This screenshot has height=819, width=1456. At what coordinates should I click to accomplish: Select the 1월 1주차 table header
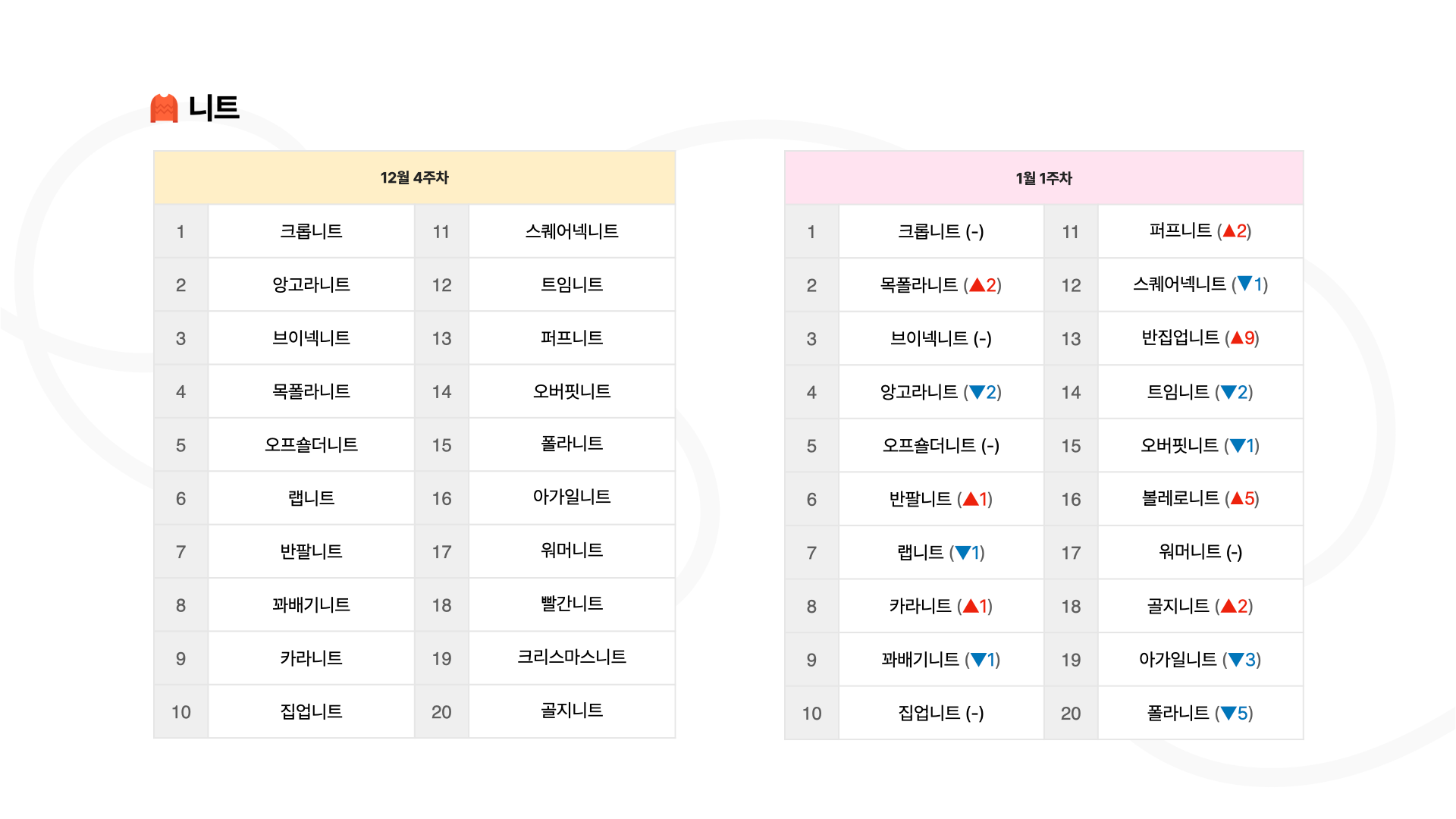pyautogui.click(x=1043, y=178)
